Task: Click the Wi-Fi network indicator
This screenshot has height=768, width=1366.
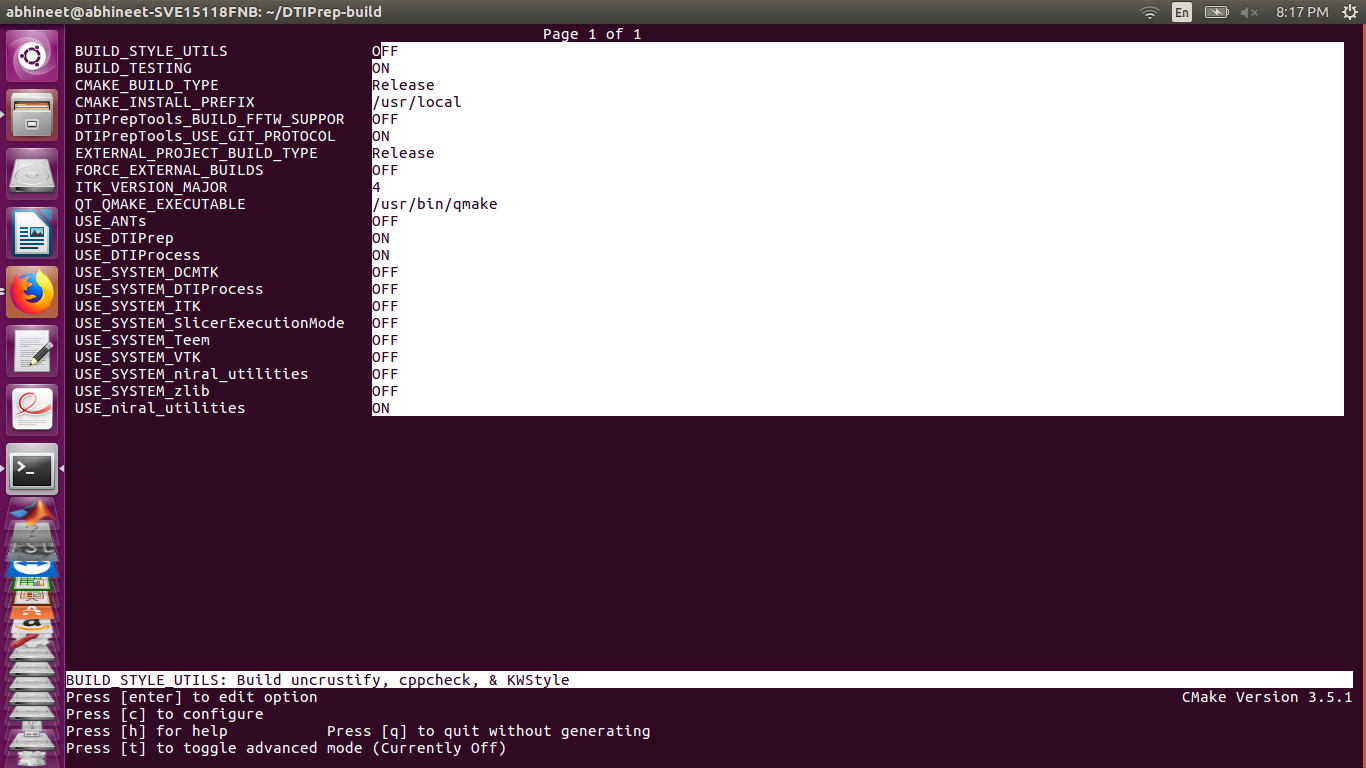Action: click(1150, 12)
